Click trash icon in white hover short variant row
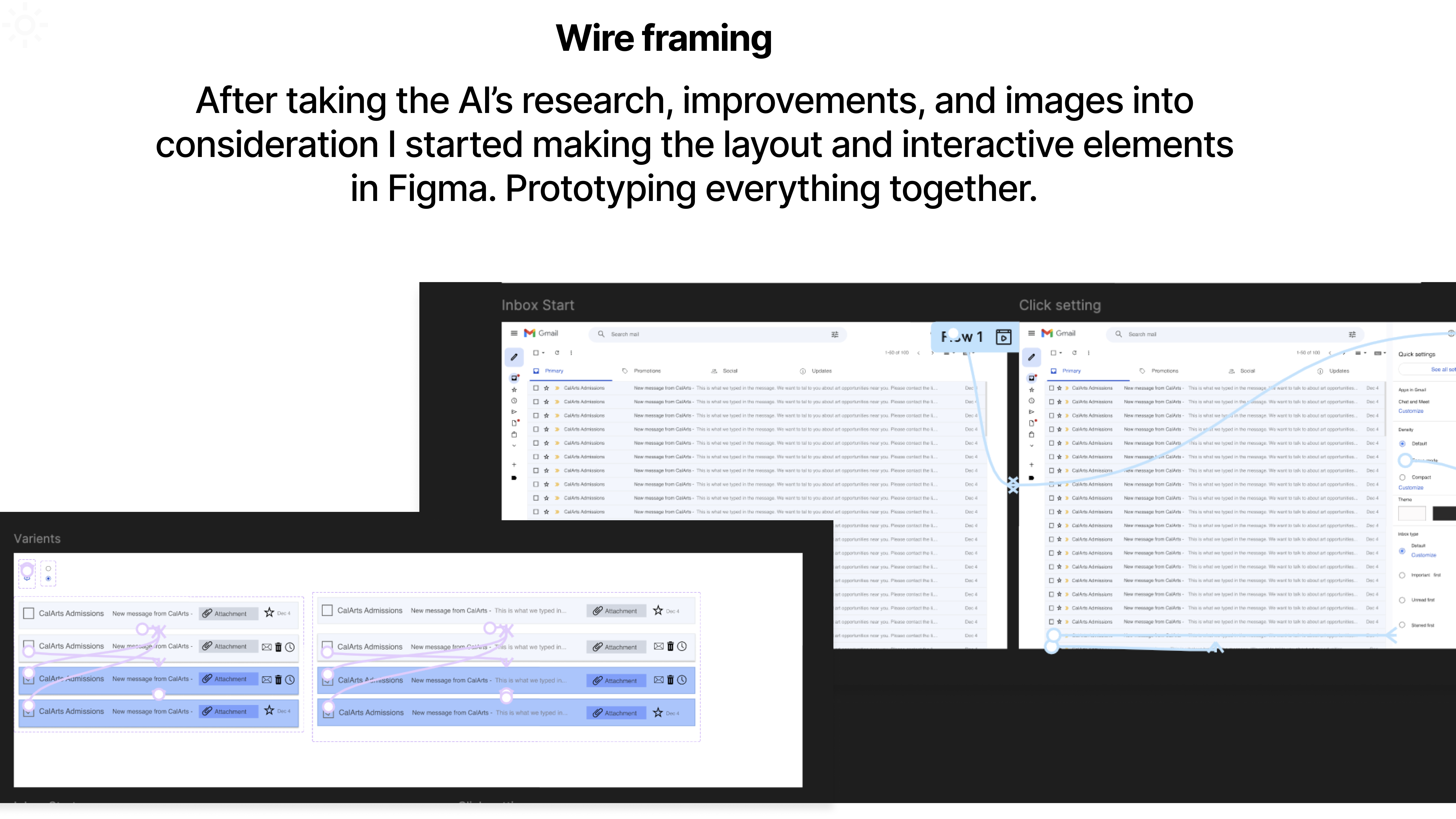The height and width of the screenshot is (819, 1456). coord(278,647)
